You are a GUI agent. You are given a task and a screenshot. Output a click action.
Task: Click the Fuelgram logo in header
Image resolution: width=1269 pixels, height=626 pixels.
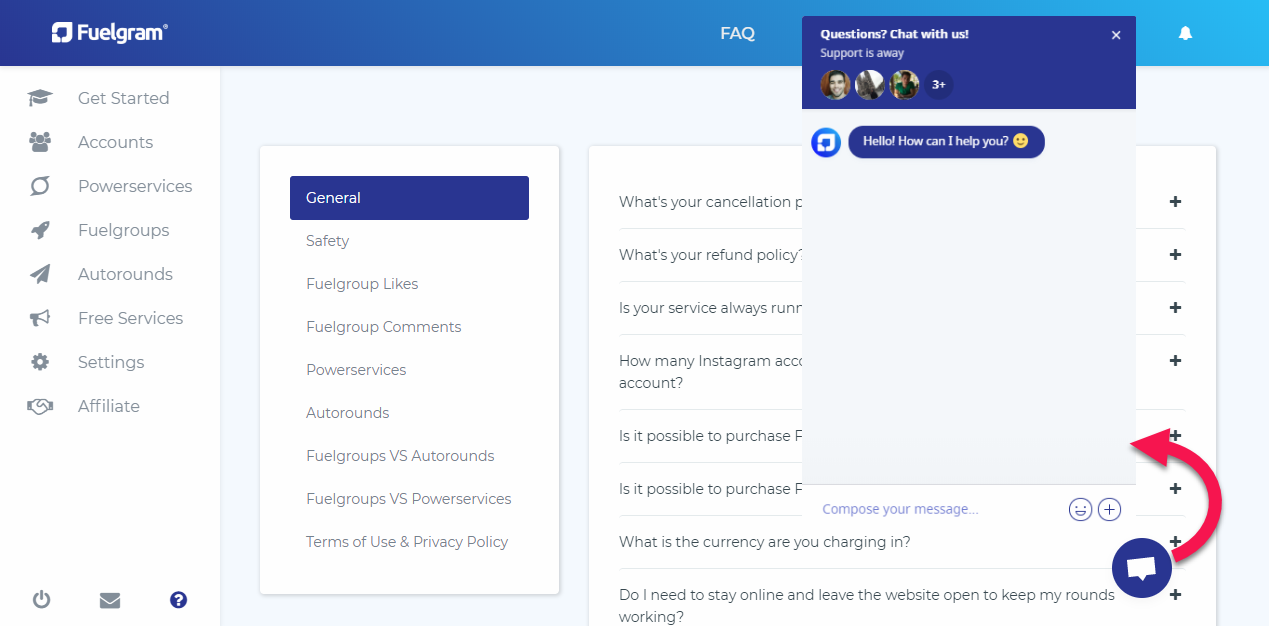110,33
